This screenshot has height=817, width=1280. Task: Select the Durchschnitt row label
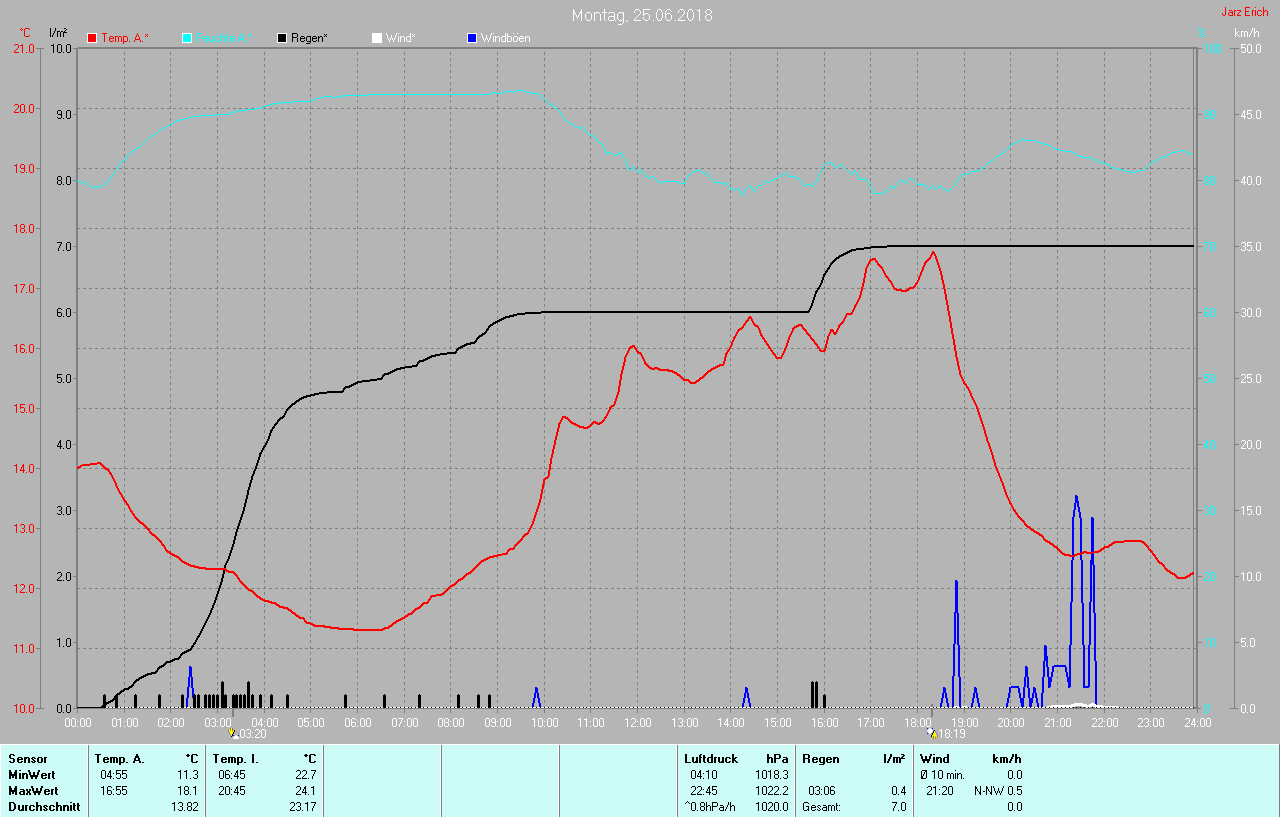tap(43, 807)
